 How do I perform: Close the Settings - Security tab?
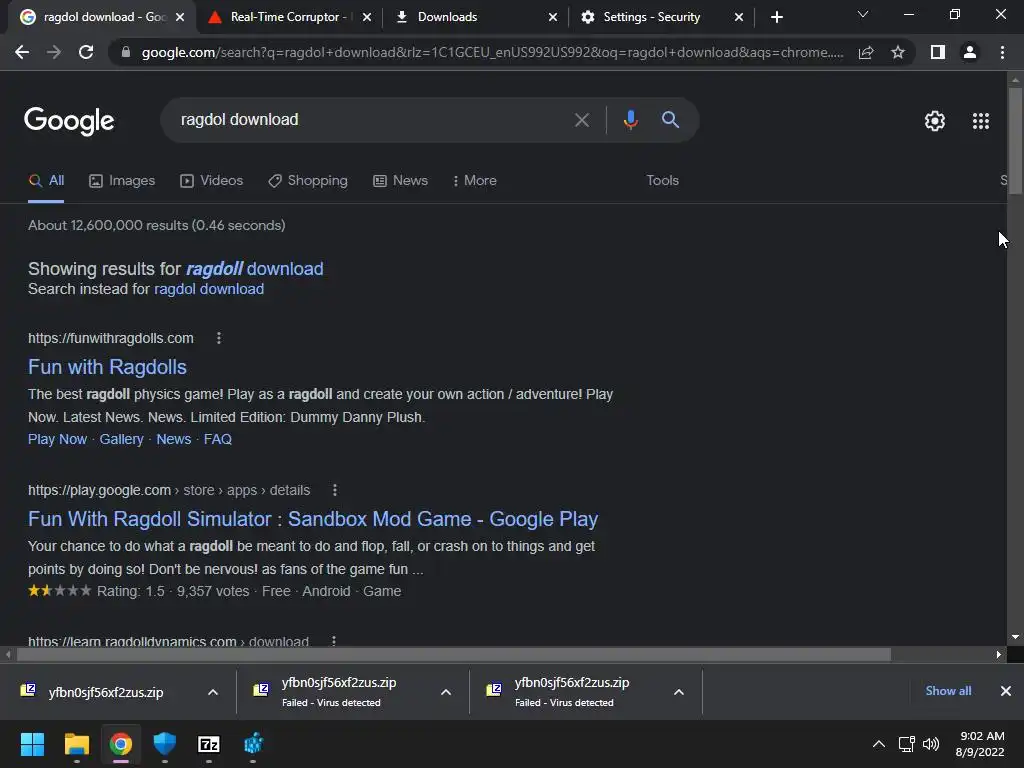[x=739, y=17]
